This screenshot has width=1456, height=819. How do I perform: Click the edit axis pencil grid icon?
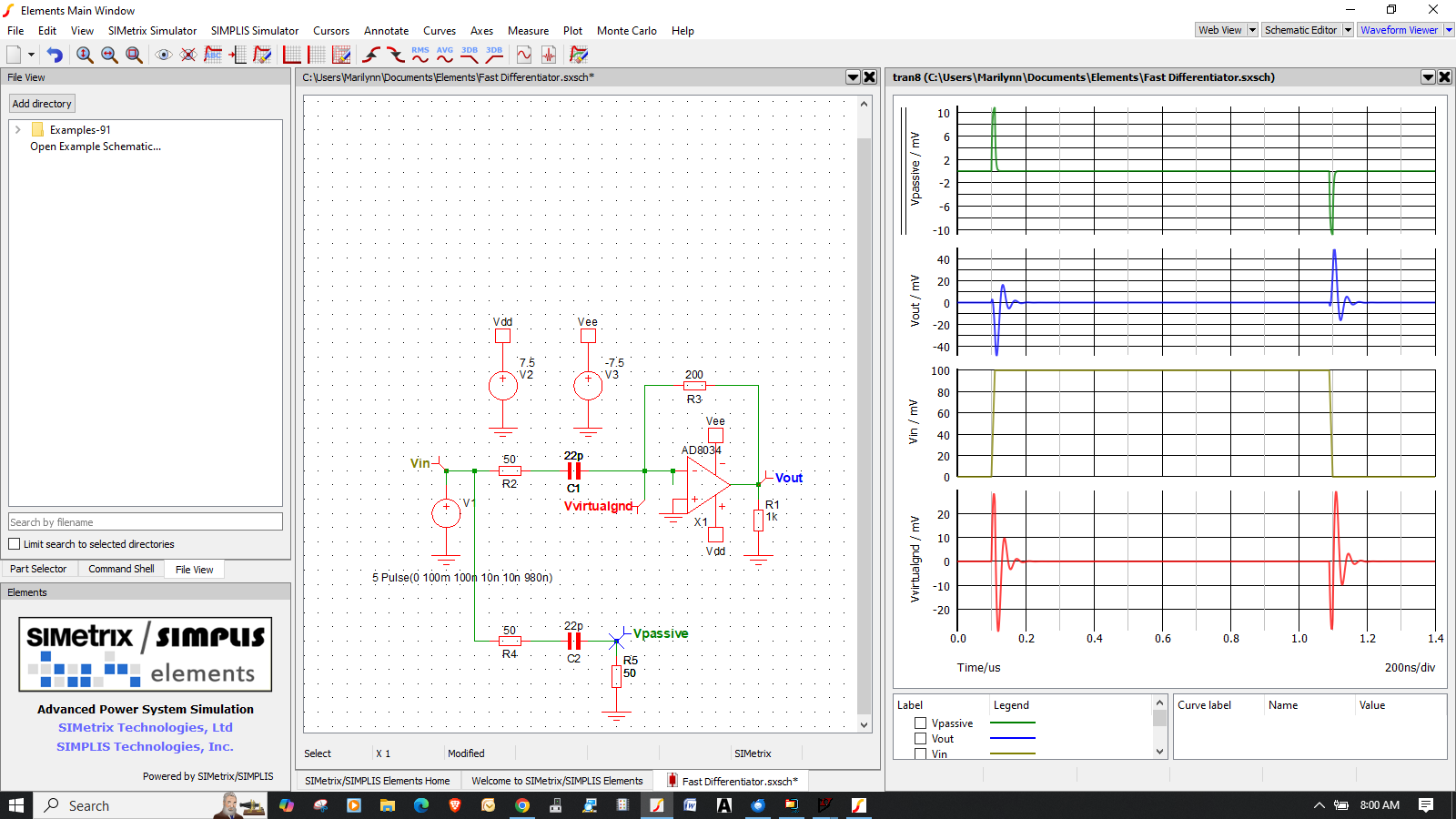[341, 55]
